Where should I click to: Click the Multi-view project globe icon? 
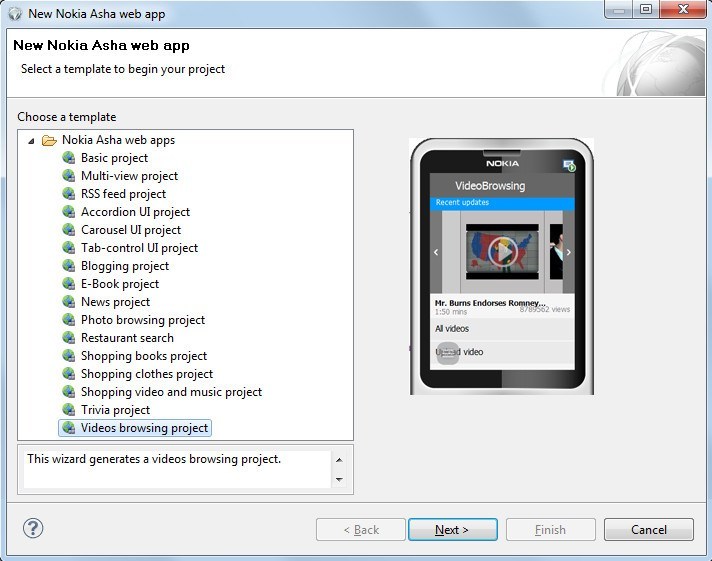click(69, 176)
